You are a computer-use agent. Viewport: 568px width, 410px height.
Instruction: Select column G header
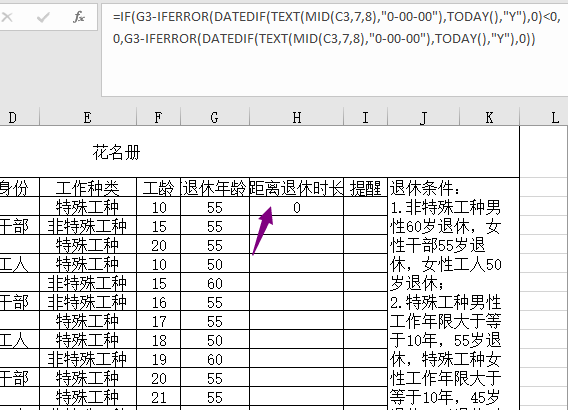pos(214,118)
